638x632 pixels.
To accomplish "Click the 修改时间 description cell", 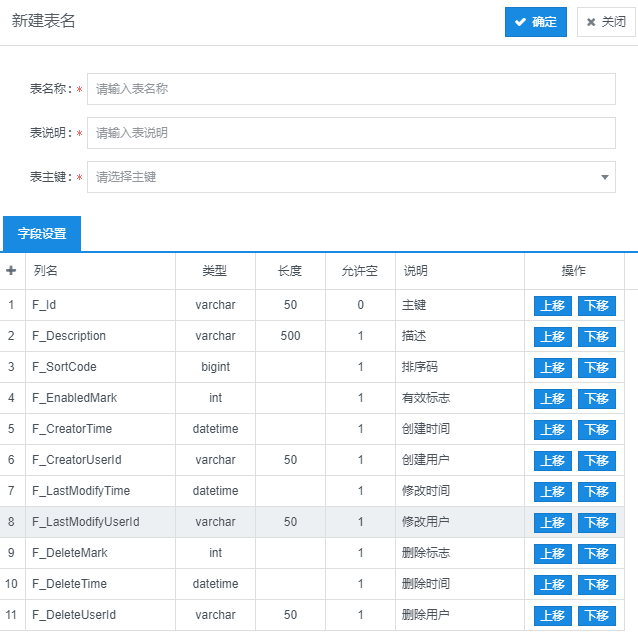I will [x=460, y=491].
